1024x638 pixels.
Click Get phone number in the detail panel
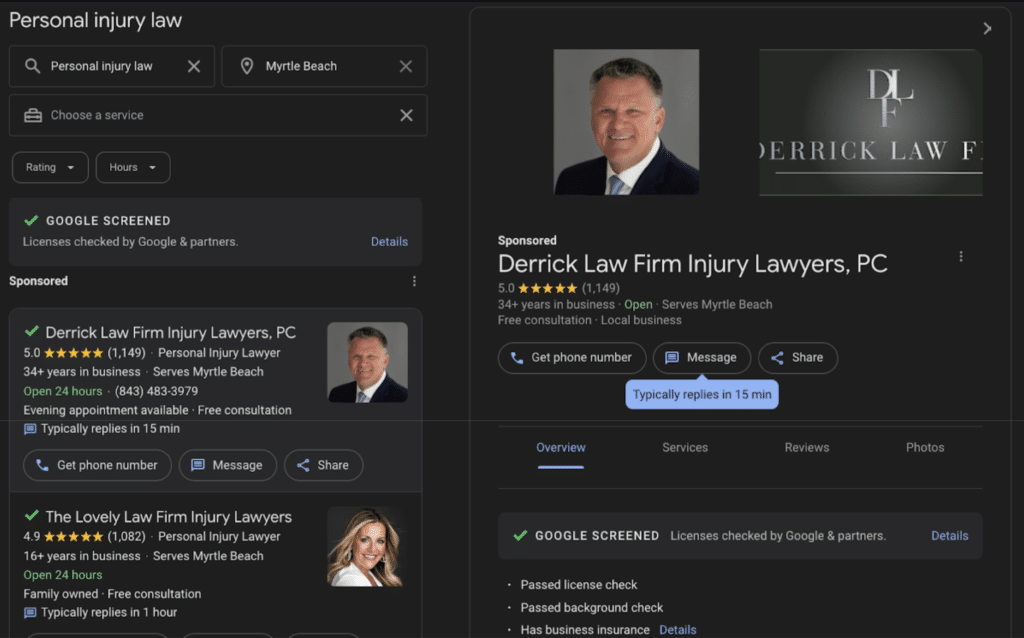572,358
